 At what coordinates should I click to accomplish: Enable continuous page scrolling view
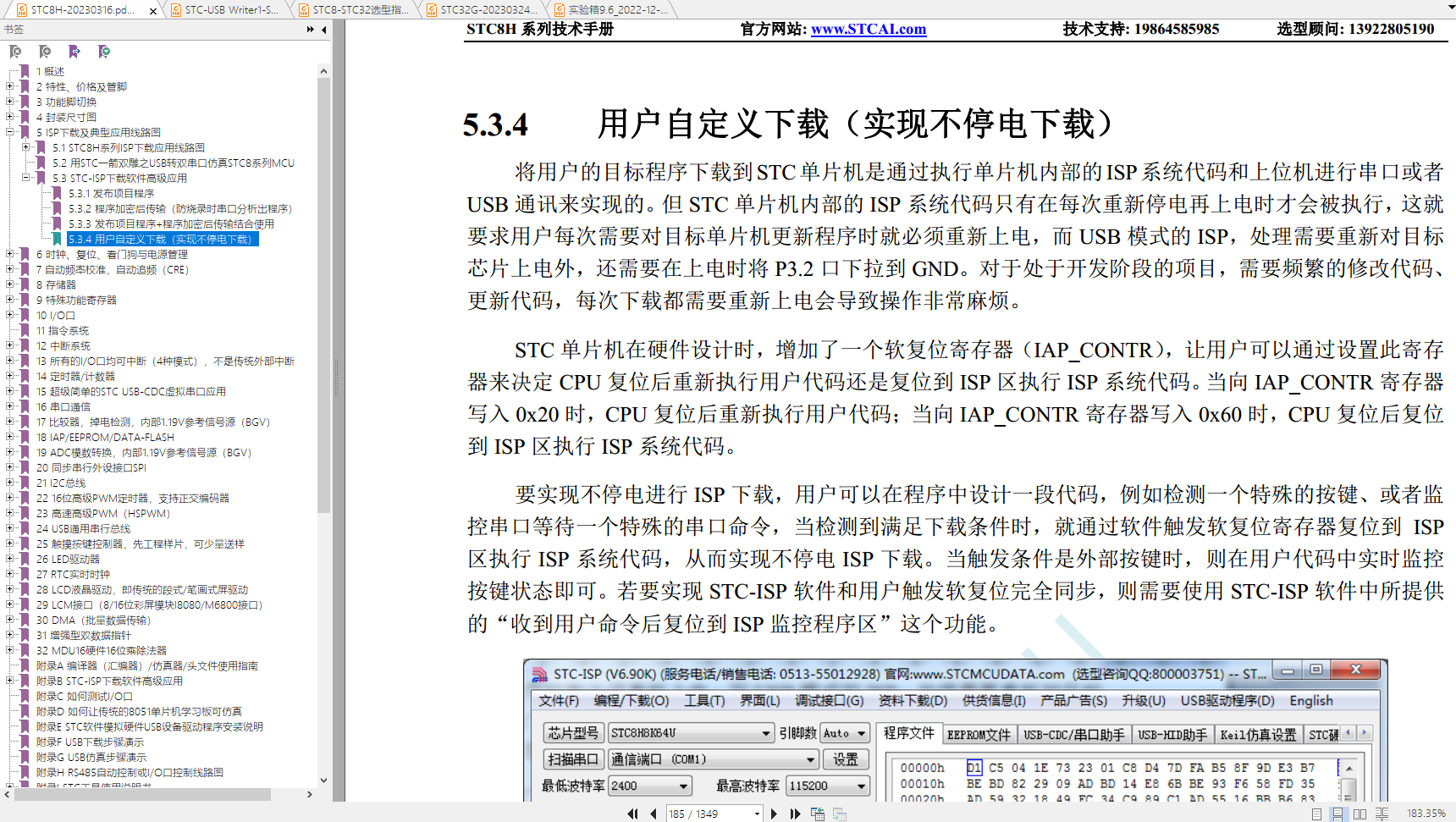click(x=1337, y=814)
